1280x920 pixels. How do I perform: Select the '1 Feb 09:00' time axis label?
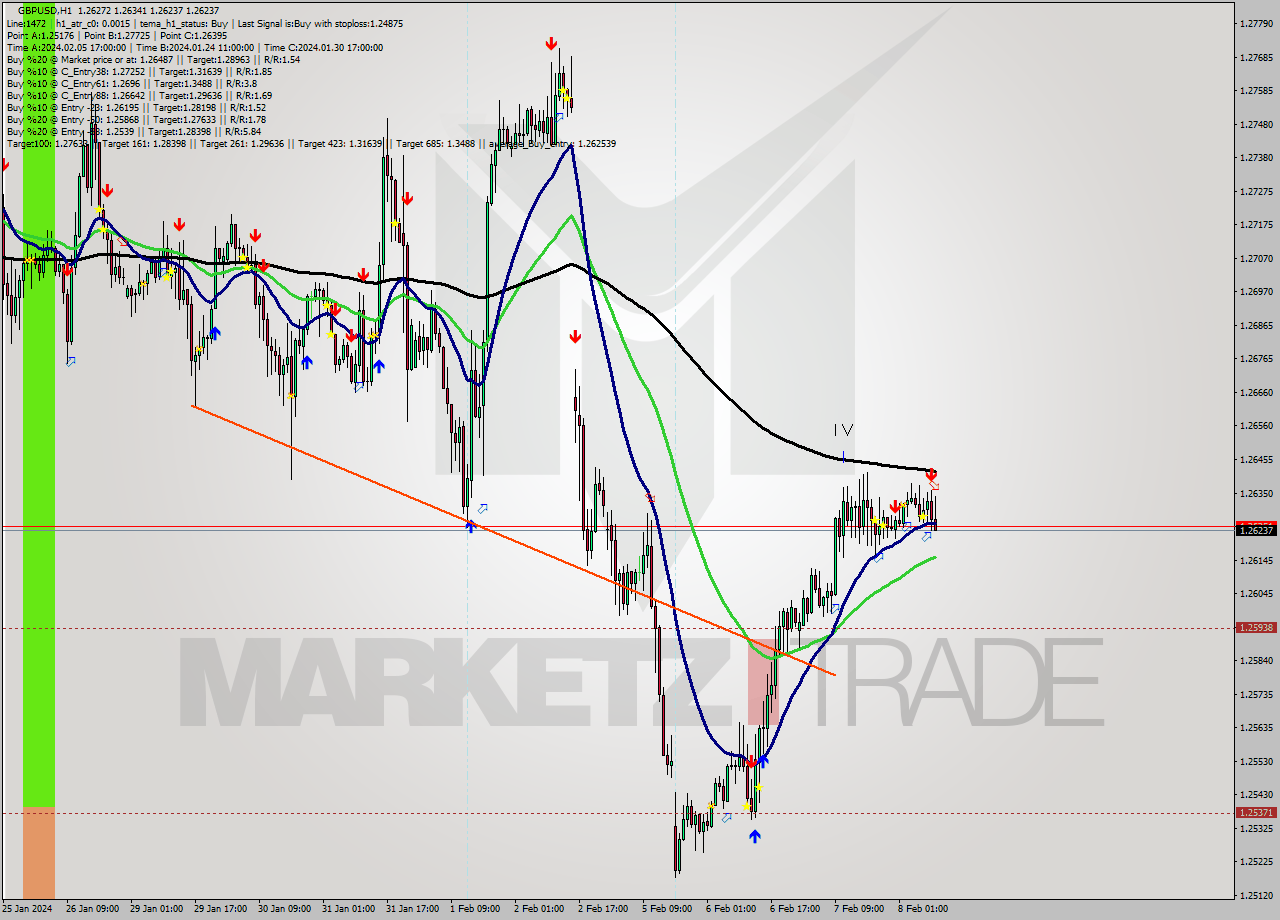click(x=475, y=909)
